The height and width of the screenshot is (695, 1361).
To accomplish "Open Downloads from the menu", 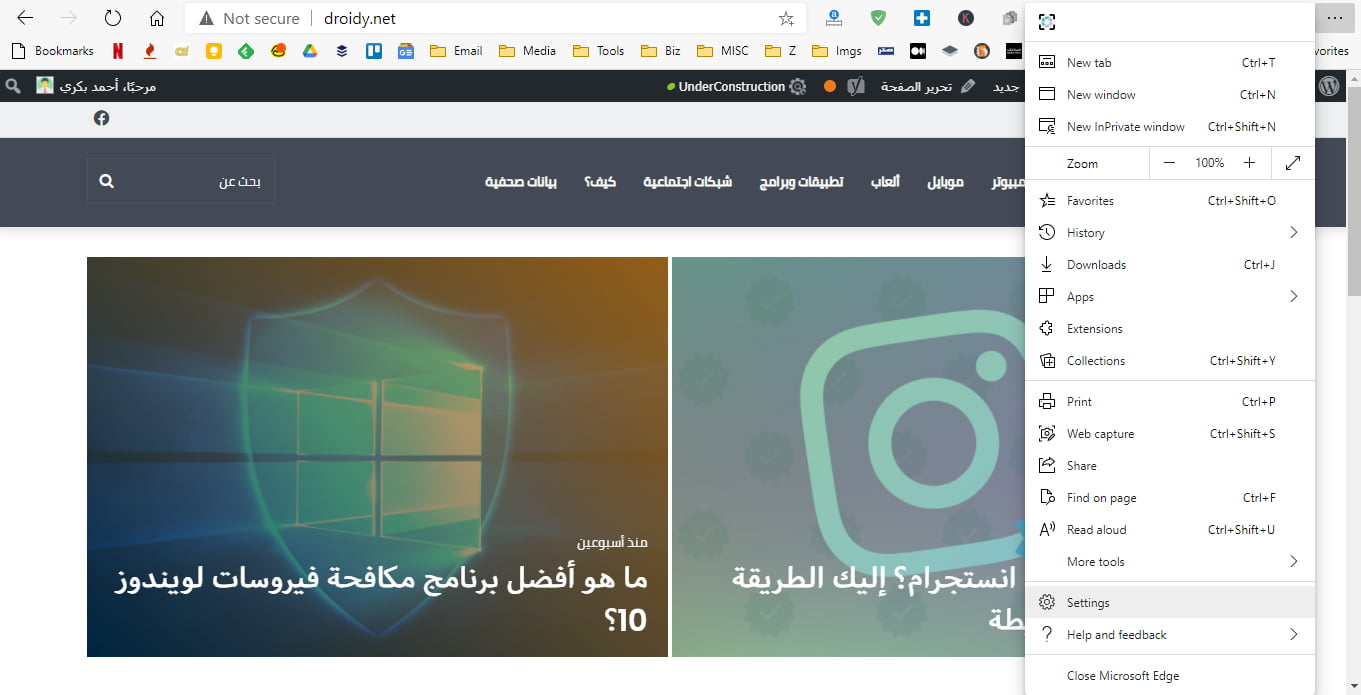I will click(x=1170, y=264).
